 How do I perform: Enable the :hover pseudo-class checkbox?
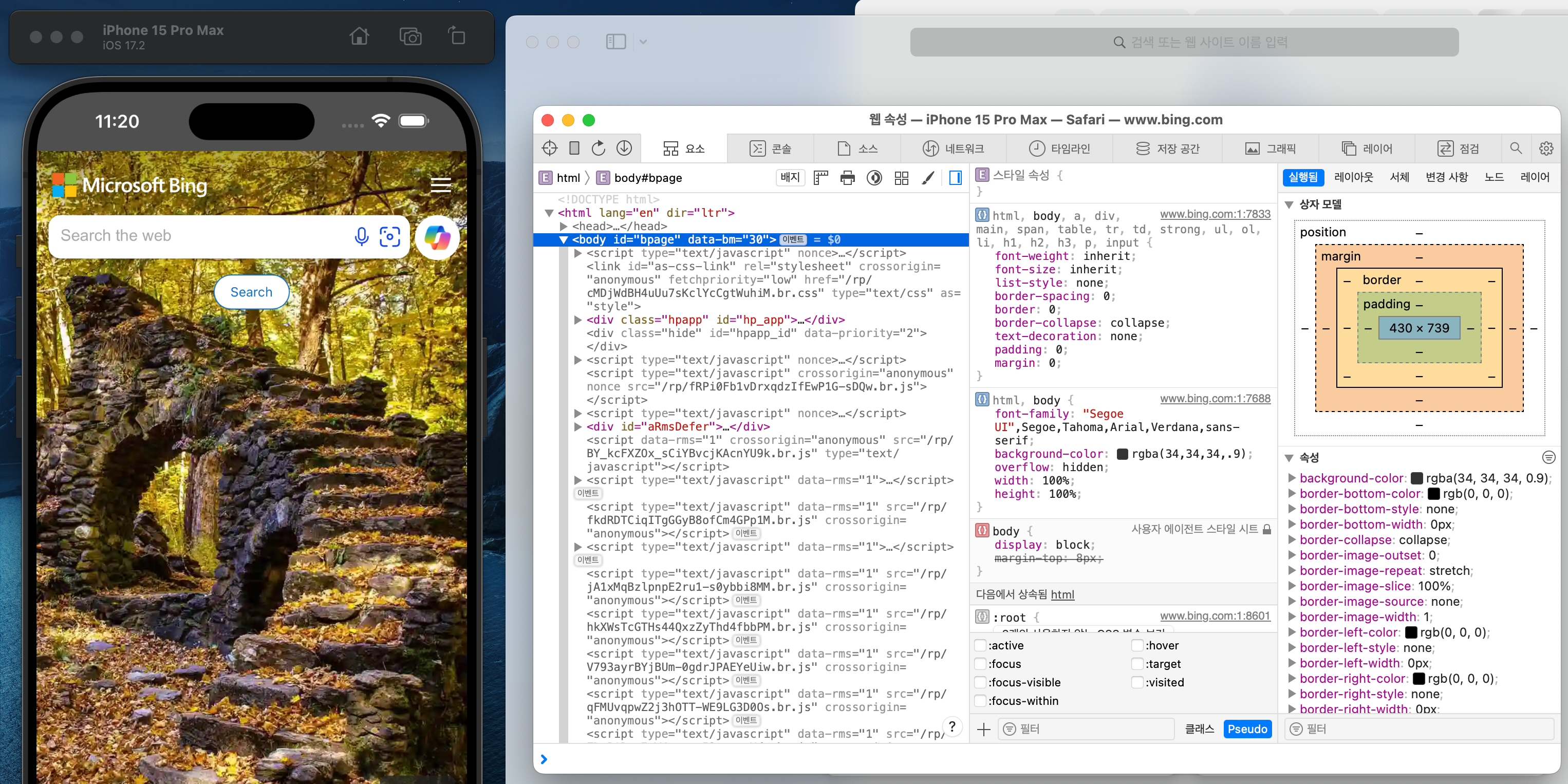pos(1137,645)
